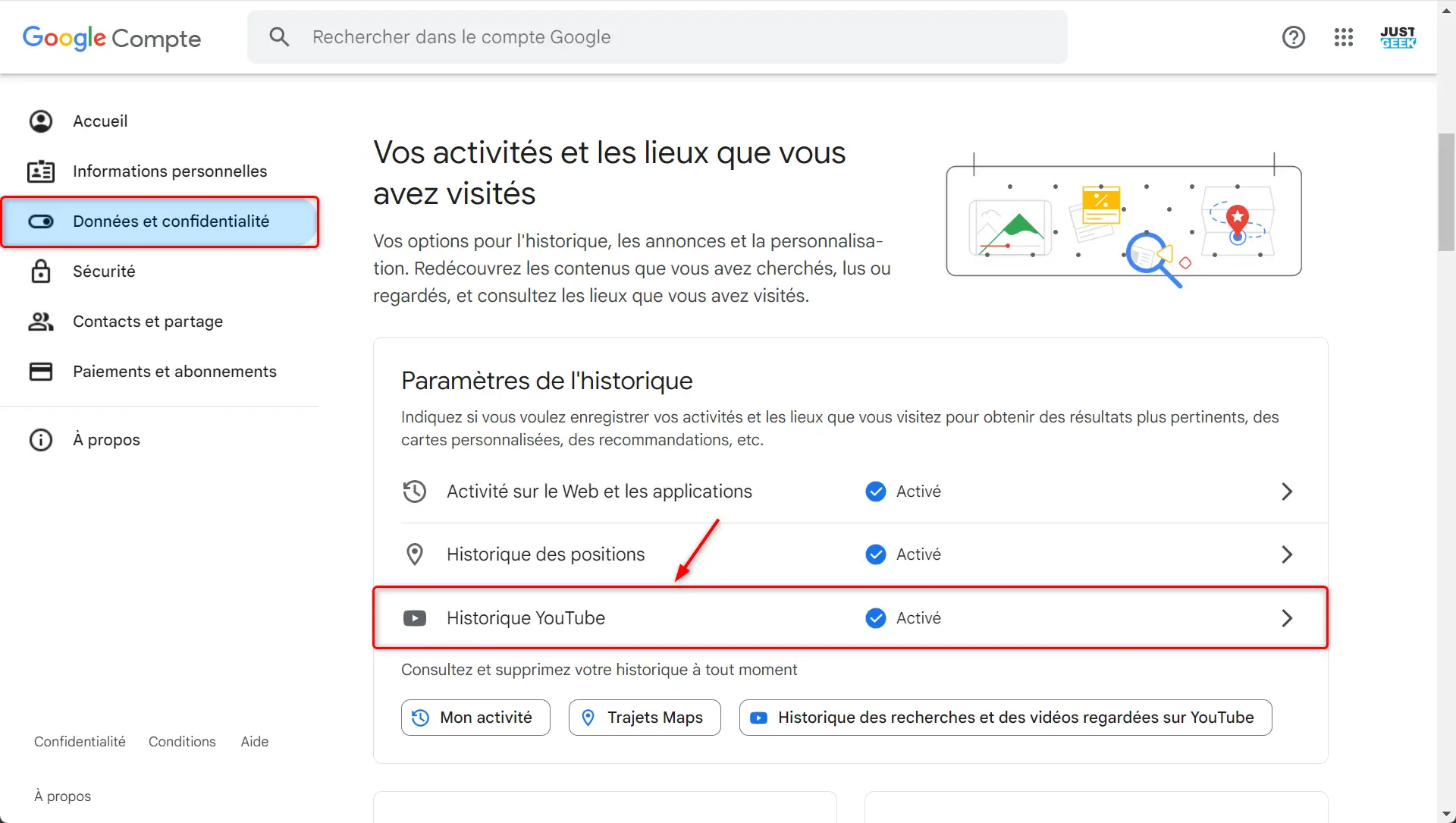
Task: Click the Activé checkmark for Historique des positions
Action: point(876,554)
